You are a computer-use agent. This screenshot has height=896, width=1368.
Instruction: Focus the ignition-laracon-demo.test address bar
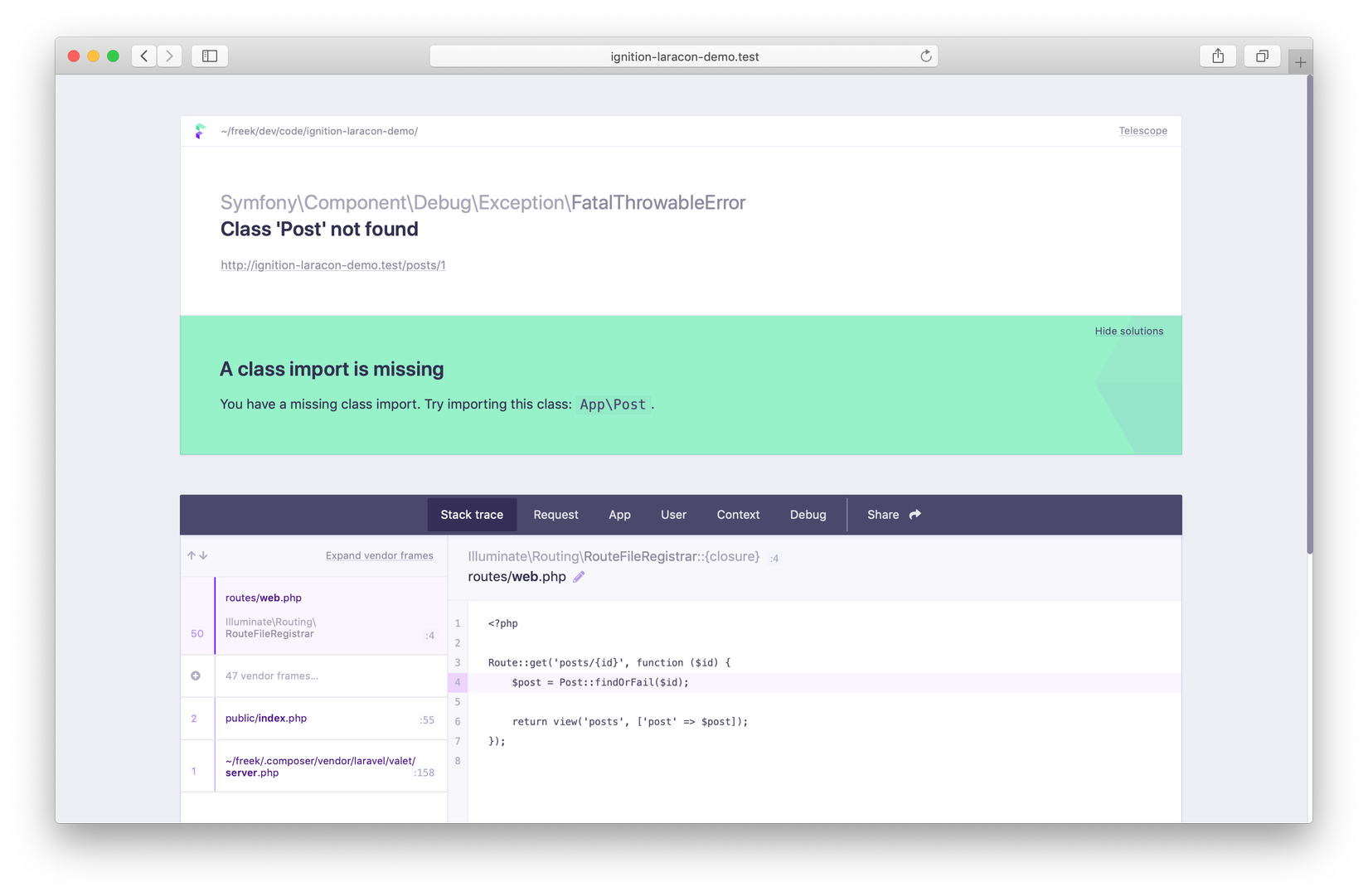[684, 56]
